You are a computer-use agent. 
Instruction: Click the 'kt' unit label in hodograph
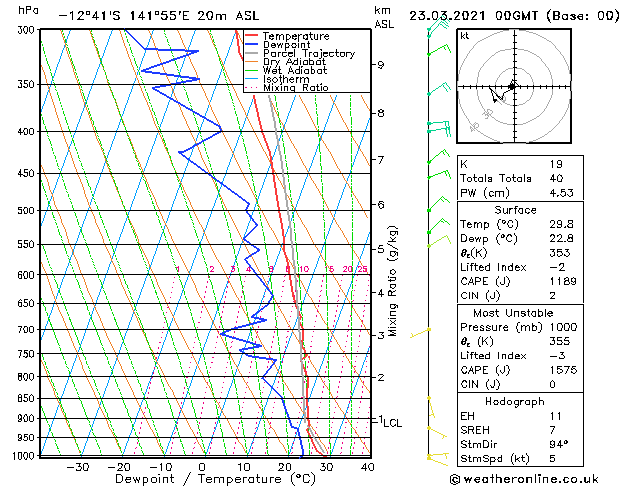click(465, 36)
